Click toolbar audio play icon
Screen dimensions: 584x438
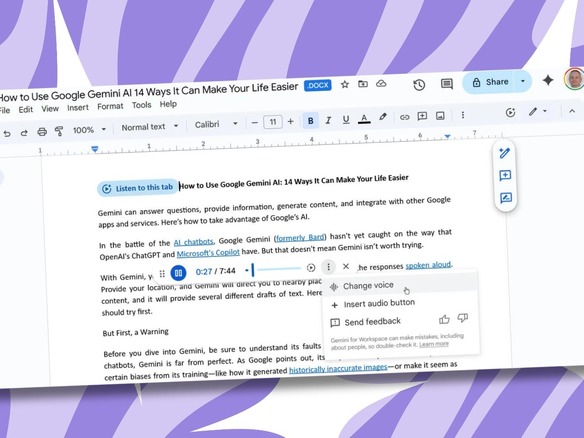(510, 112)
